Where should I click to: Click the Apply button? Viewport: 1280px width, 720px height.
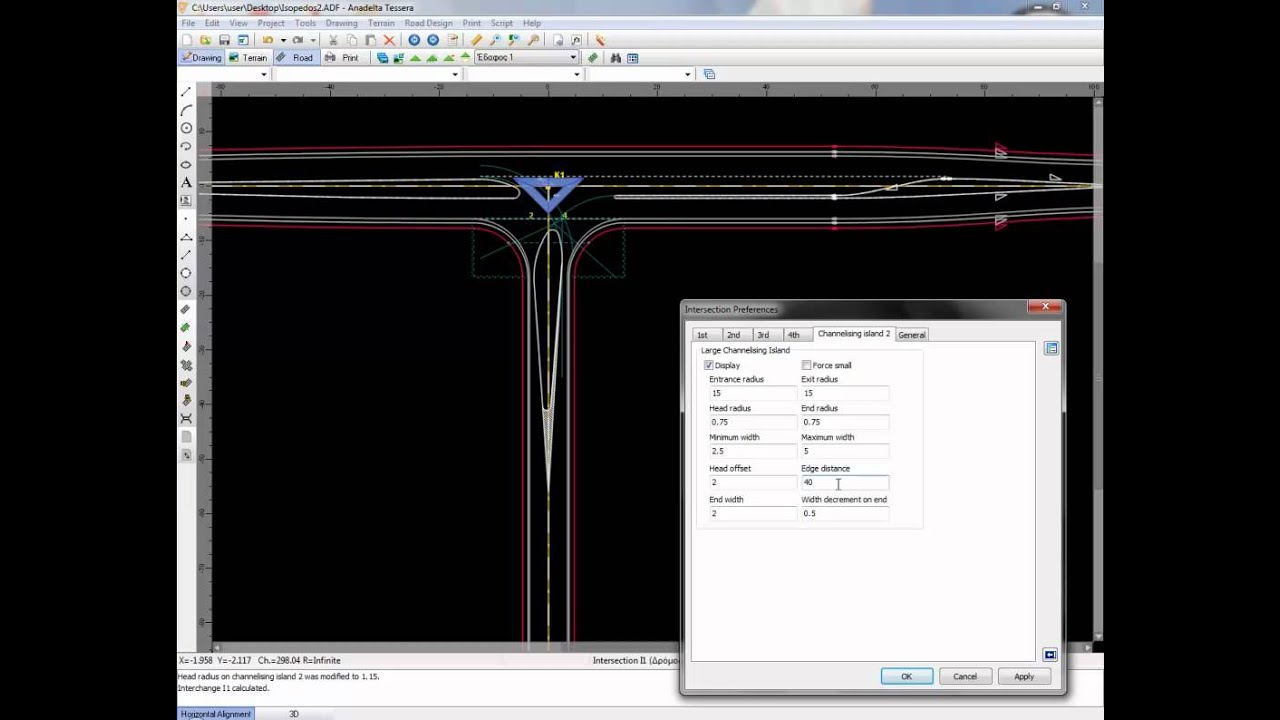coord(1024,676)
